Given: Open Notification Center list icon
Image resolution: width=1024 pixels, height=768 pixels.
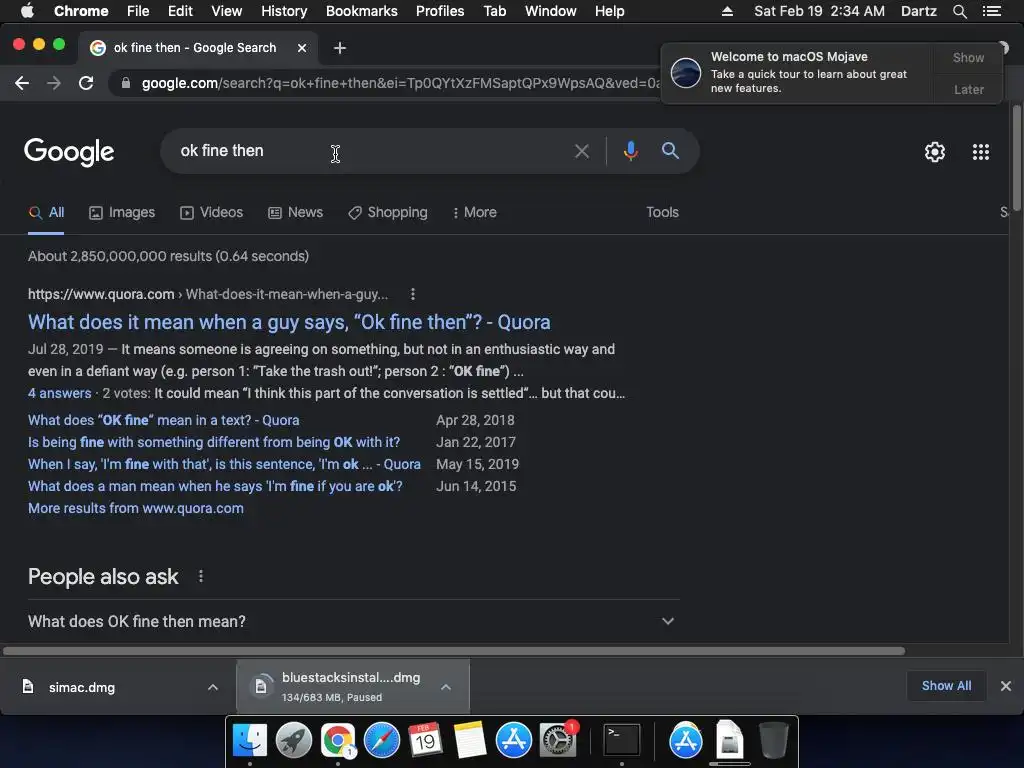Looking at the screenshot, I should coord(991,11).
